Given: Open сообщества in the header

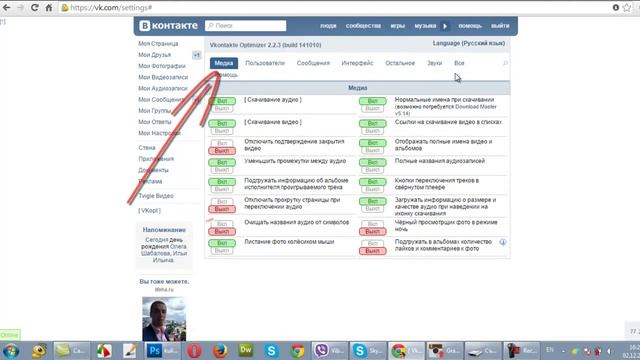Looking at the screenshot, I should [x=363, y=26].
